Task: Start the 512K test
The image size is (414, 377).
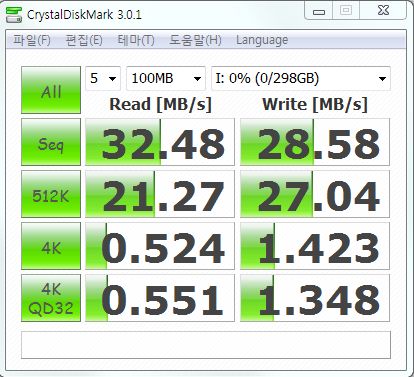Action: pos(51,194)
